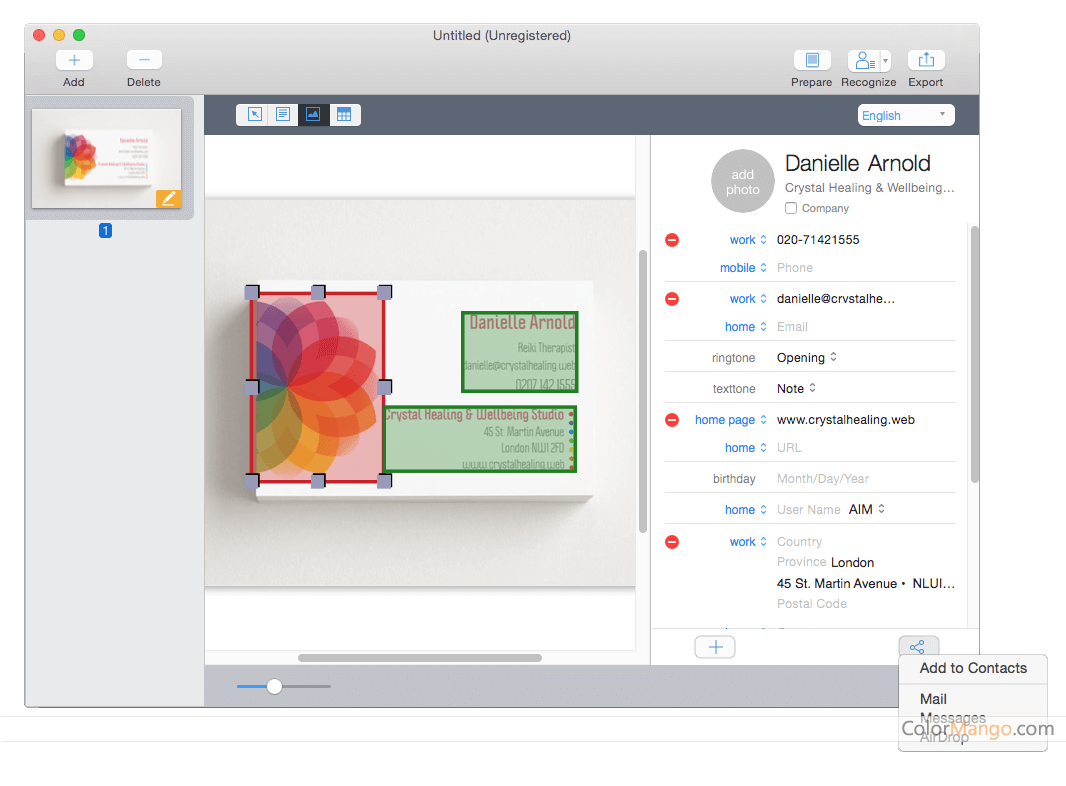
Task: Enable the Company checkbox
Action: [791, 208]
